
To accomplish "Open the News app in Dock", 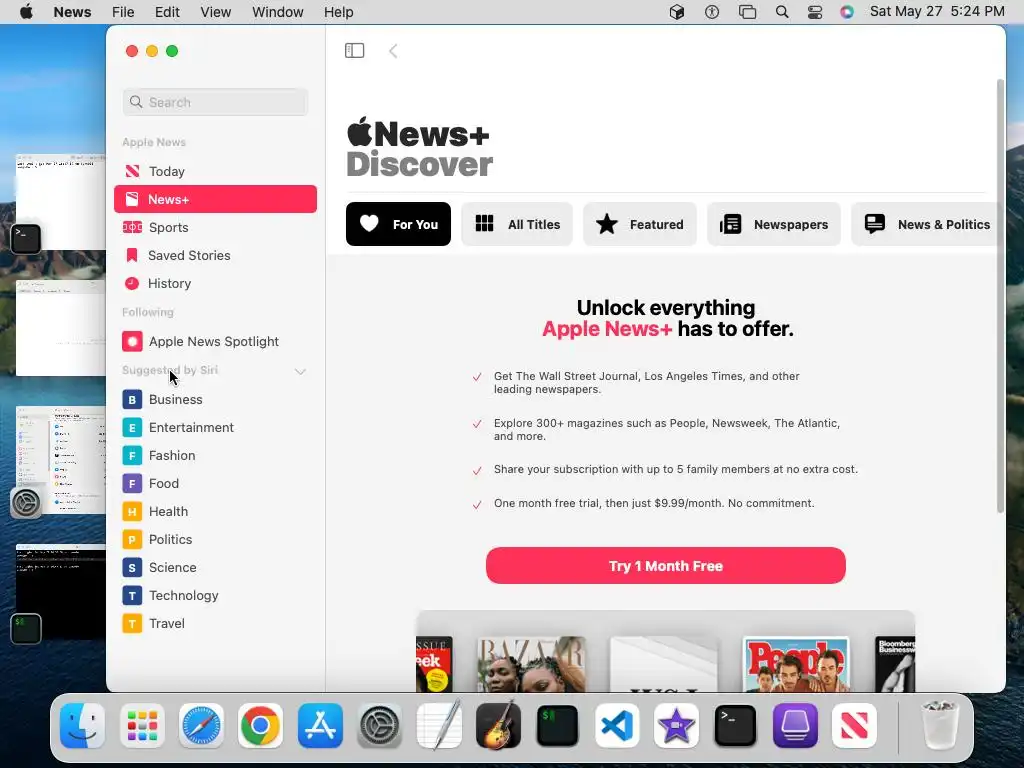I will coord(854,726).
